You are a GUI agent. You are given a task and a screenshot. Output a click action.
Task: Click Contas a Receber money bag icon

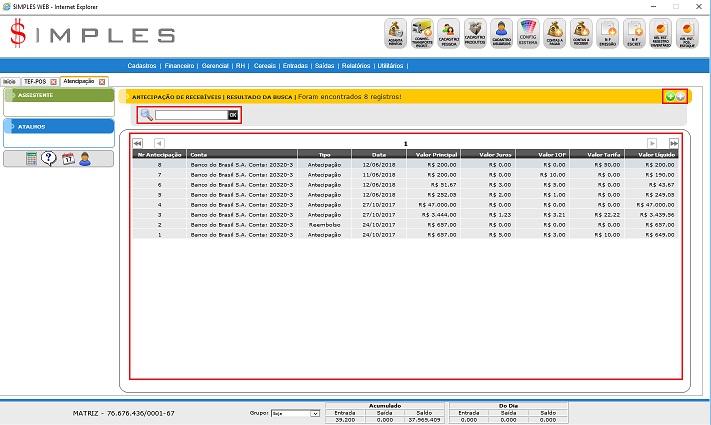click(581, 34)
